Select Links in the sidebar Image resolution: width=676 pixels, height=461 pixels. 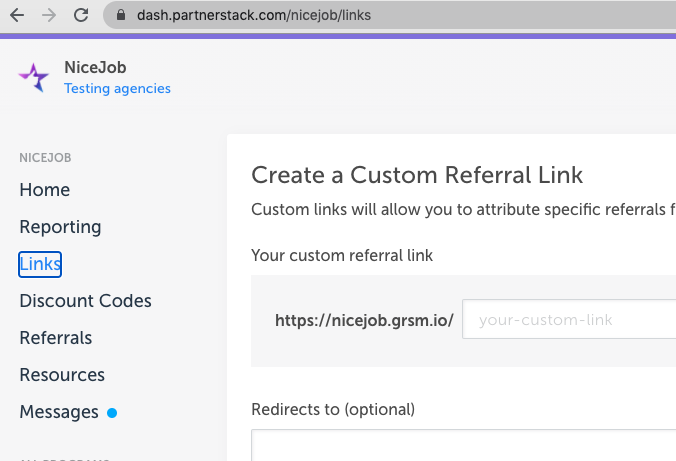coord(40,264)
